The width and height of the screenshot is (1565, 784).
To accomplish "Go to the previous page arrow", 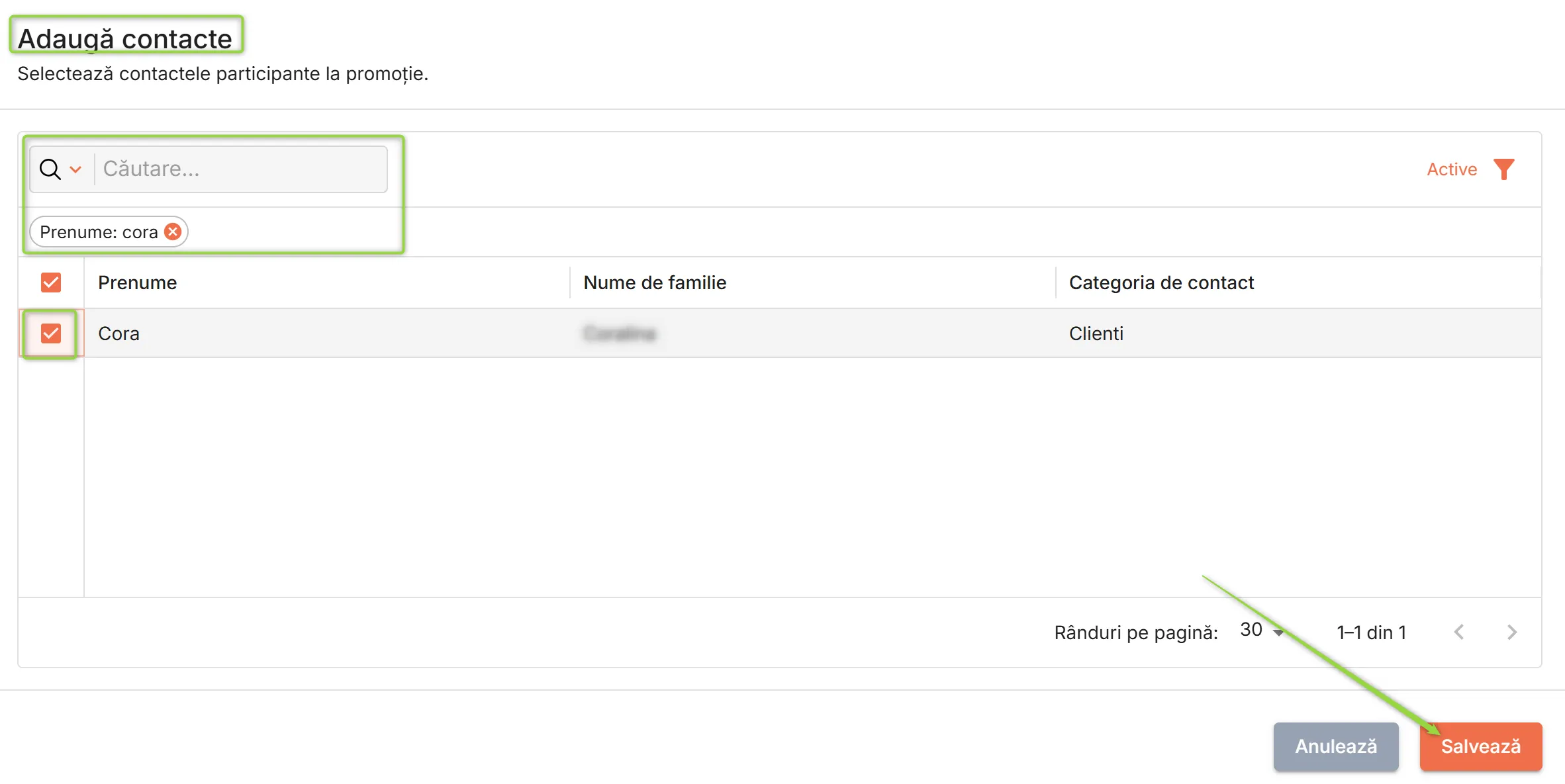I will [1459, 632].
